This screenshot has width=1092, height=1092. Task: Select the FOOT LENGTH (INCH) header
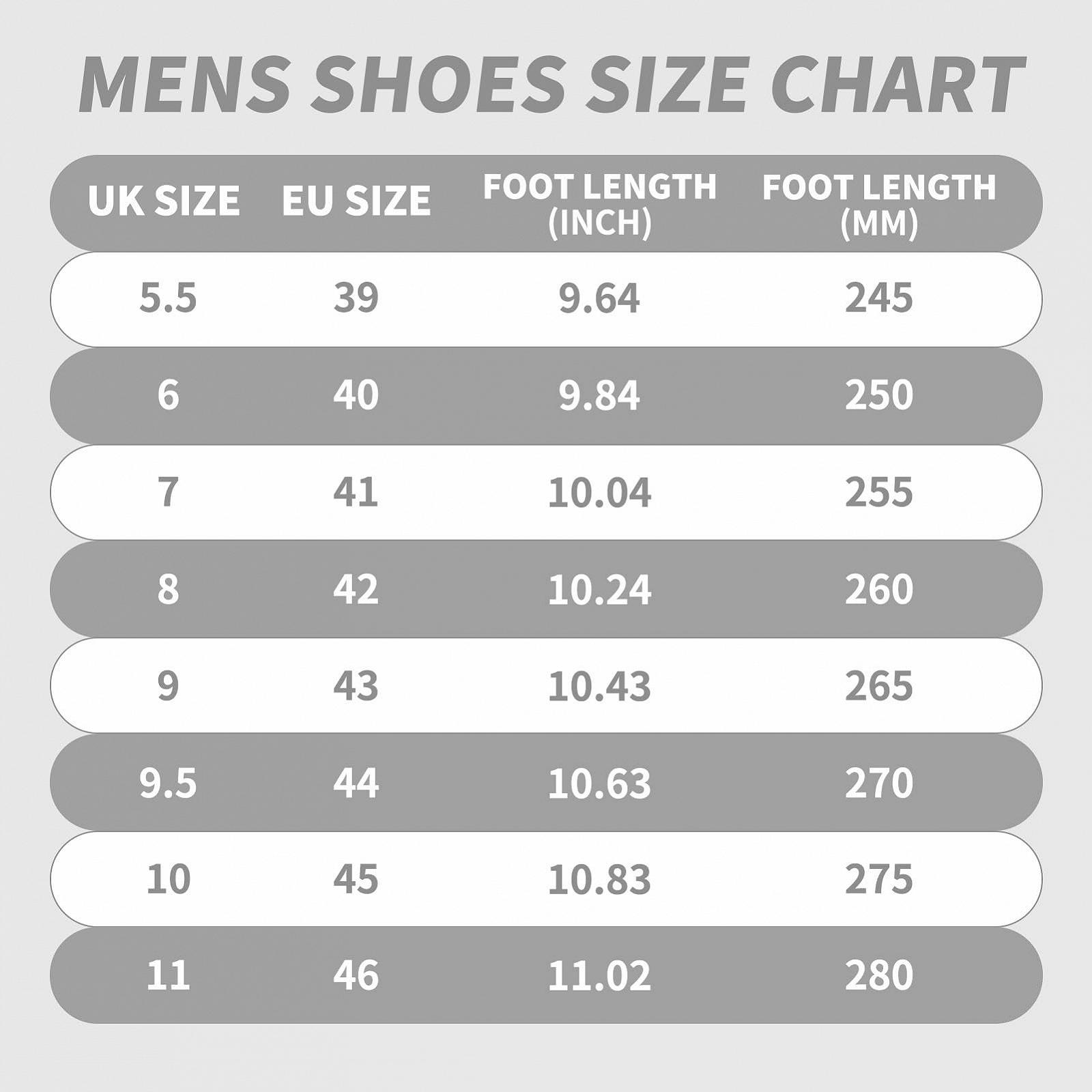600,204
